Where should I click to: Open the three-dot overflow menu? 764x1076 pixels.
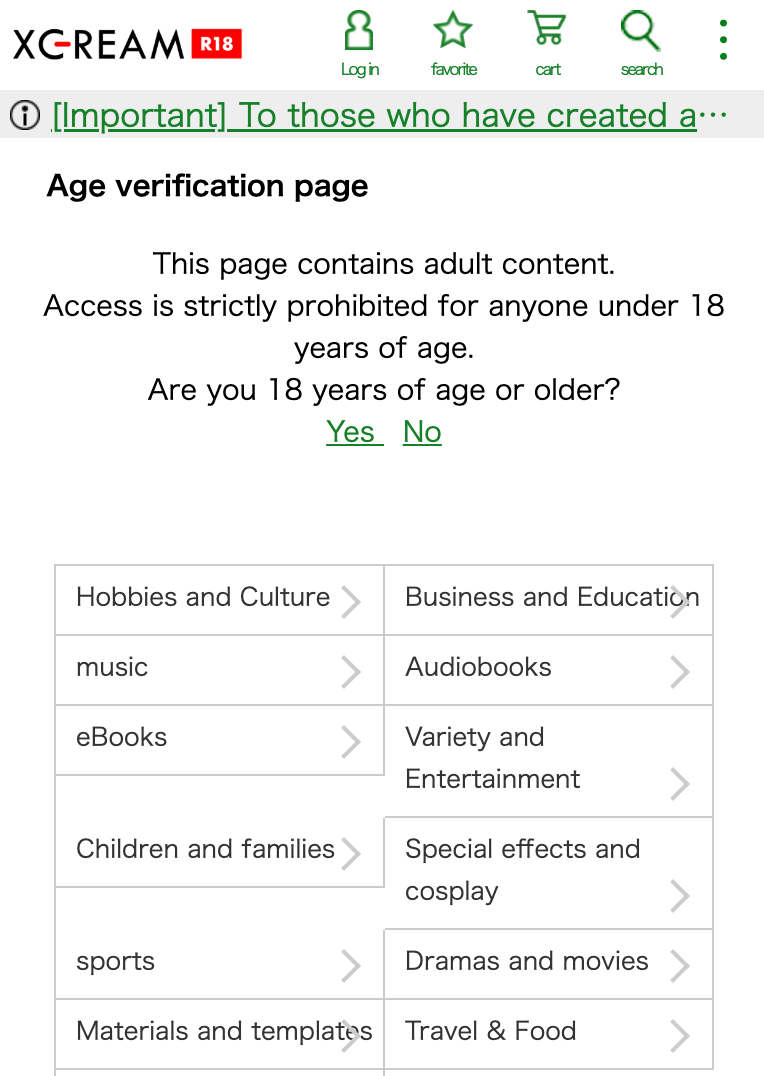722,40
